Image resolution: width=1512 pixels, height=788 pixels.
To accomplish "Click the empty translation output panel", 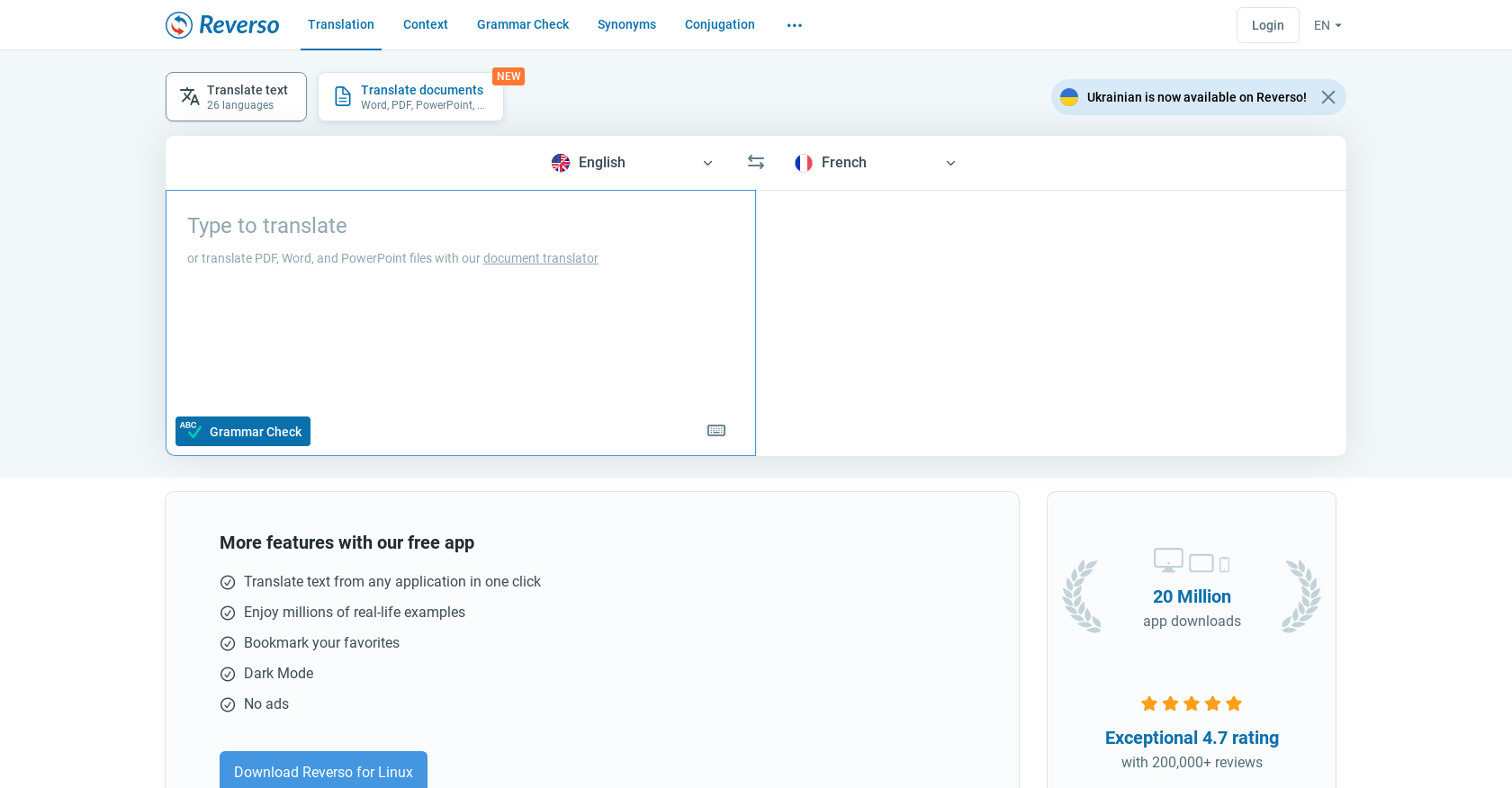I will (x=1051, y=323).
